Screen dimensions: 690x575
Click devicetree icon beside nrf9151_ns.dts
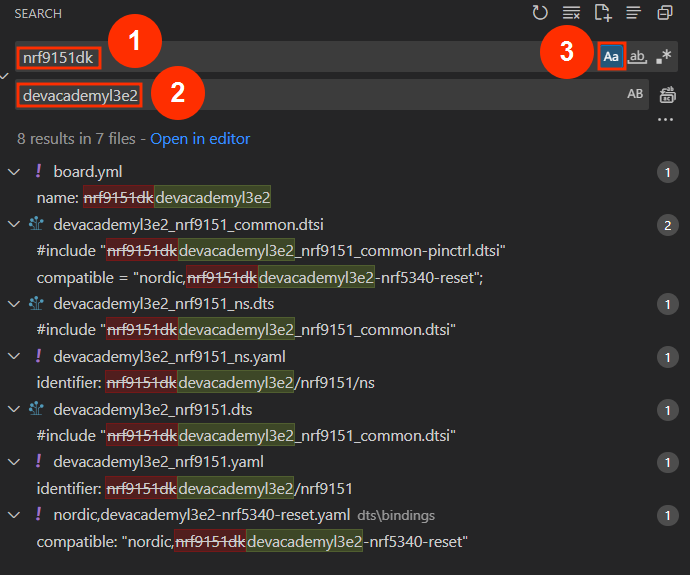pyautogui.click(x=37, y=303)
